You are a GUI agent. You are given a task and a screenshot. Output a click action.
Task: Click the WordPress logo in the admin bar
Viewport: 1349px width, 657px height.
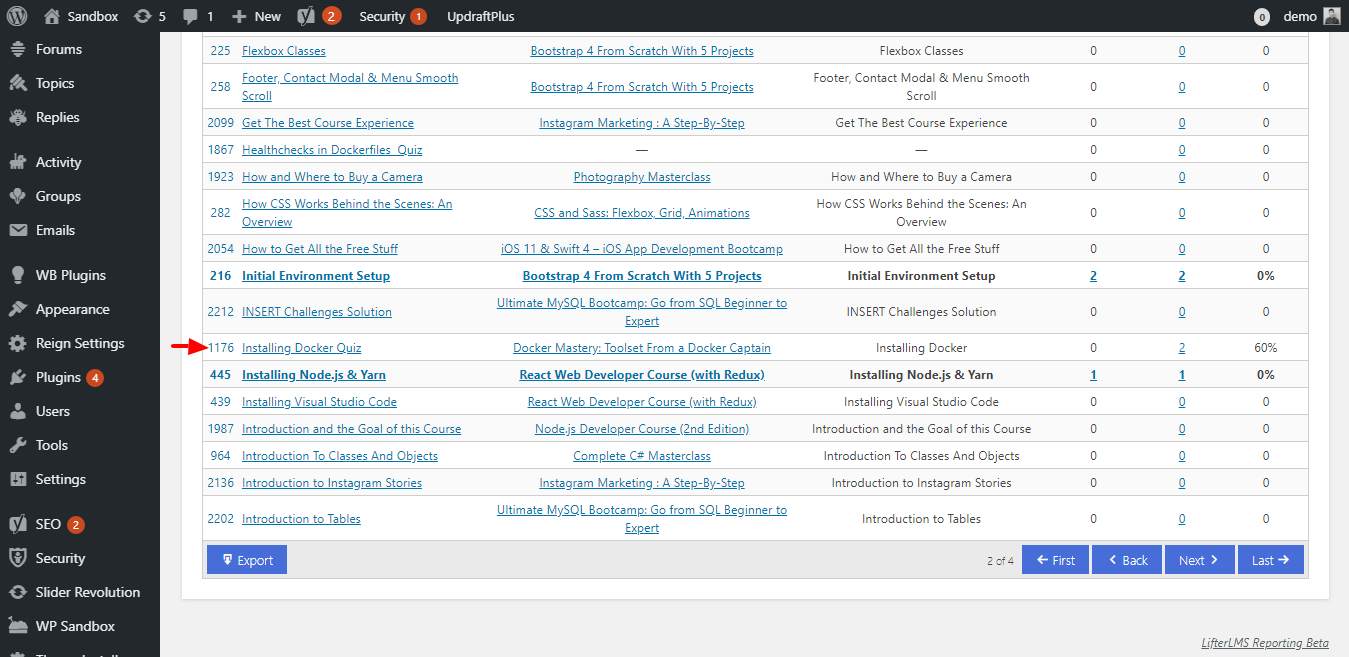click(16, 16)
